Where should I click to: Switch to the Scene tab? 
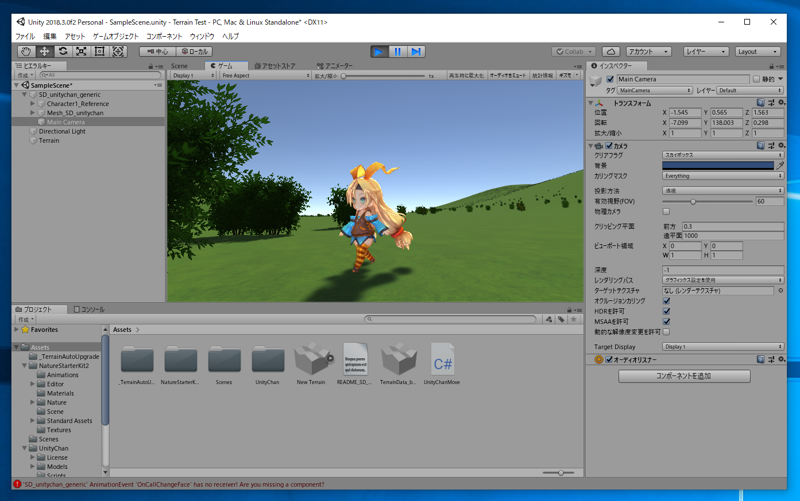pyautogui.click(x=179, y=66)
